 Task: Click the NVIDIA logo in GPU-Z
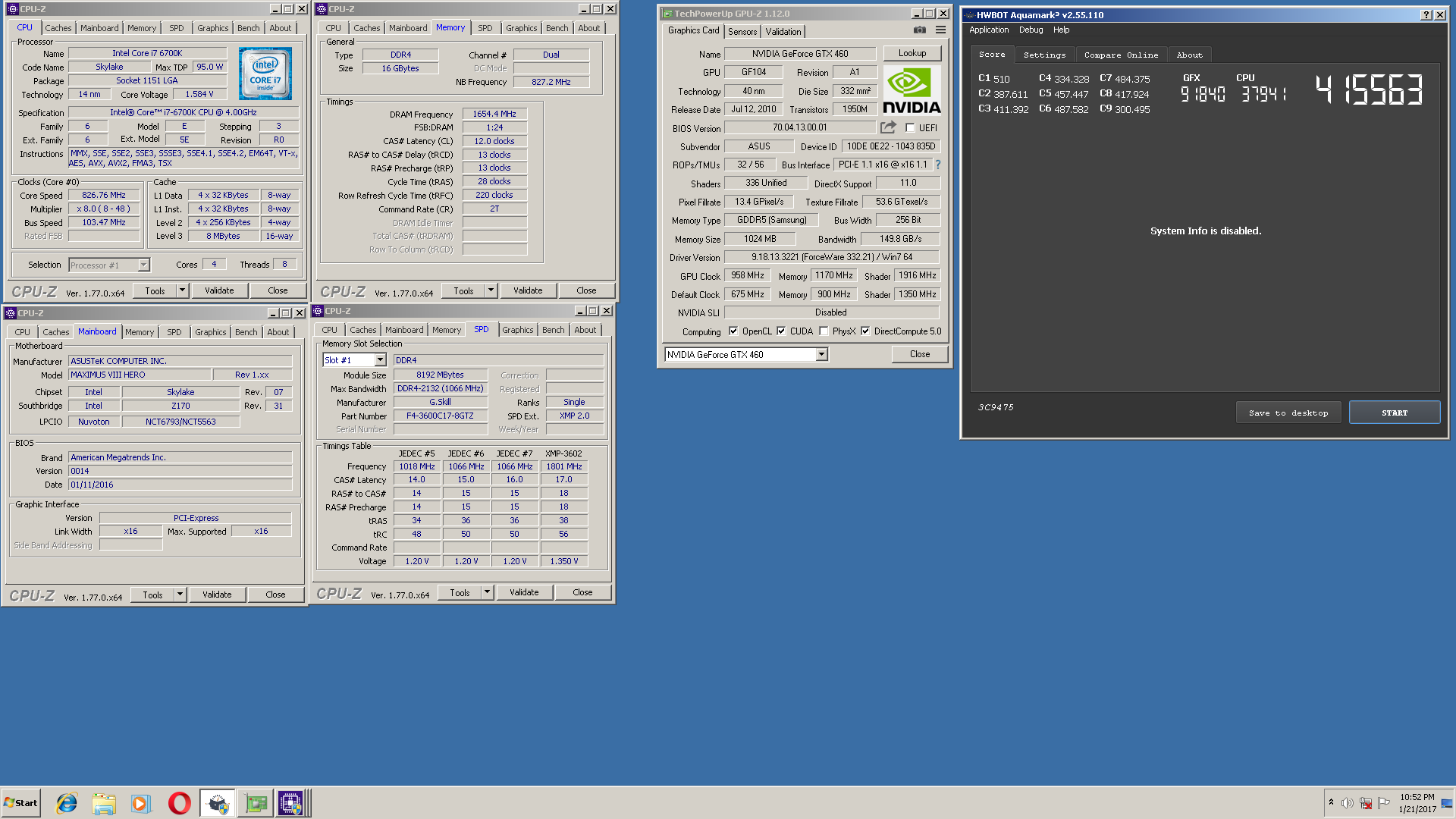912,90
